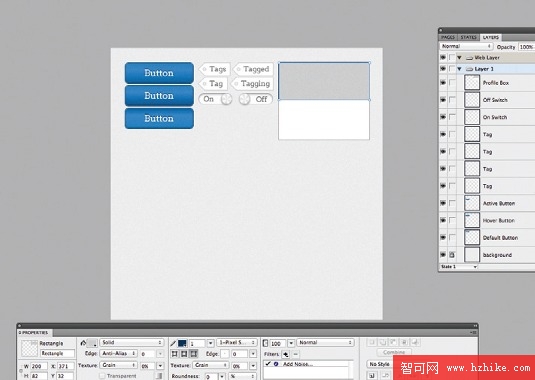Click the Layers panel Opacity field

(527, 47)
